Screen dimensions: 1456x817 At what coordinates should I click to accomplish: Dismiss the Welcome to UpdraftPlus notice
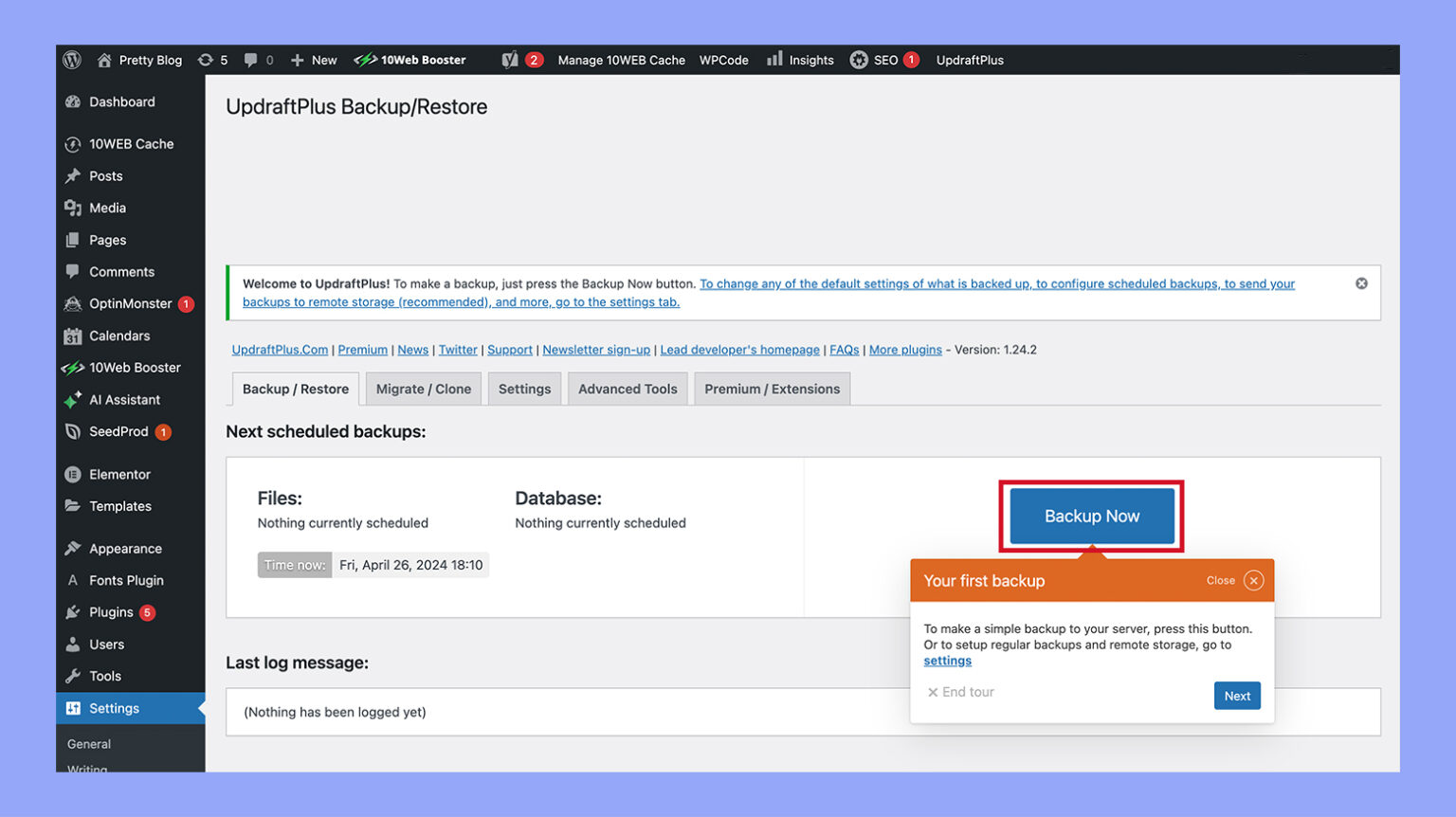[1361, 282]
